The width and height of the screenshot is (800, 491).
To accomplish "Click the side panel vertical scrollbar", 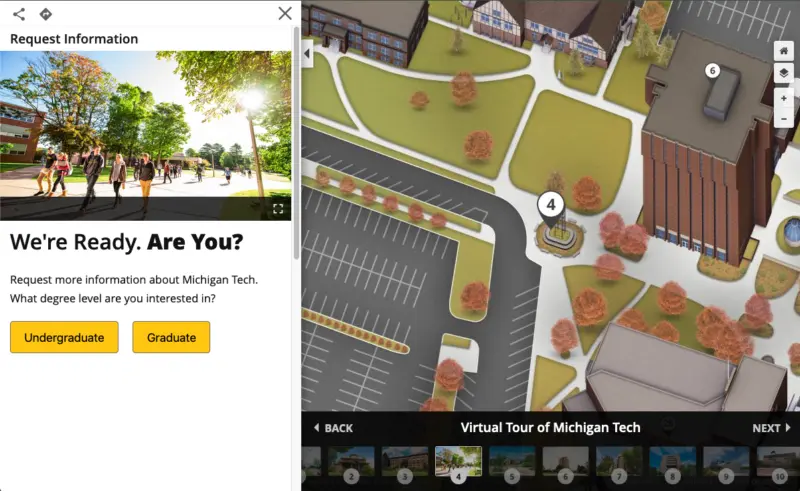I will click(x=296, y=143).
